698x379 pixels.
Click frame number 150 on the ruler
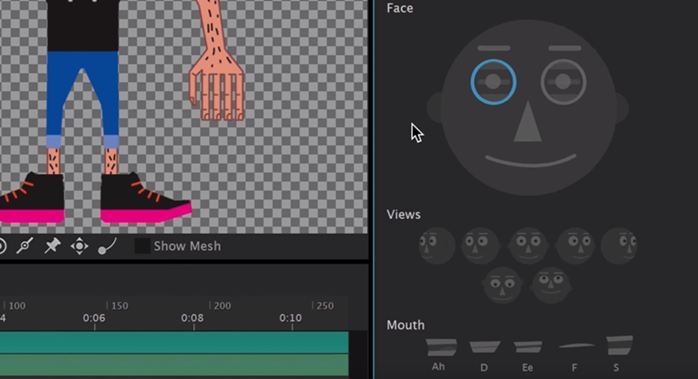(120, 306)
